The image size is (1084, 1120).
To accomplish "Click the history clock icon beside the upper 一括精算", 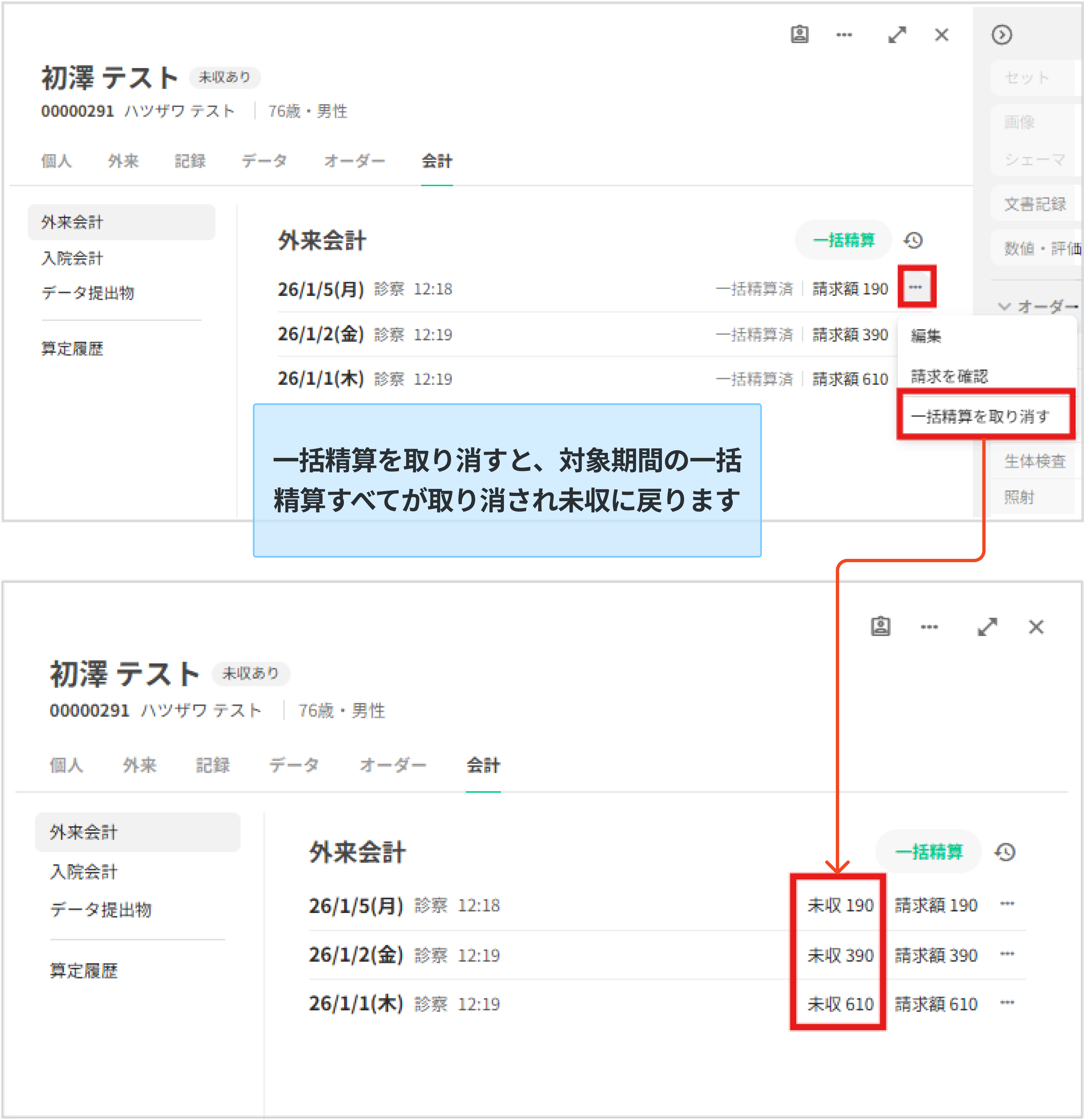I will point(913,240).
